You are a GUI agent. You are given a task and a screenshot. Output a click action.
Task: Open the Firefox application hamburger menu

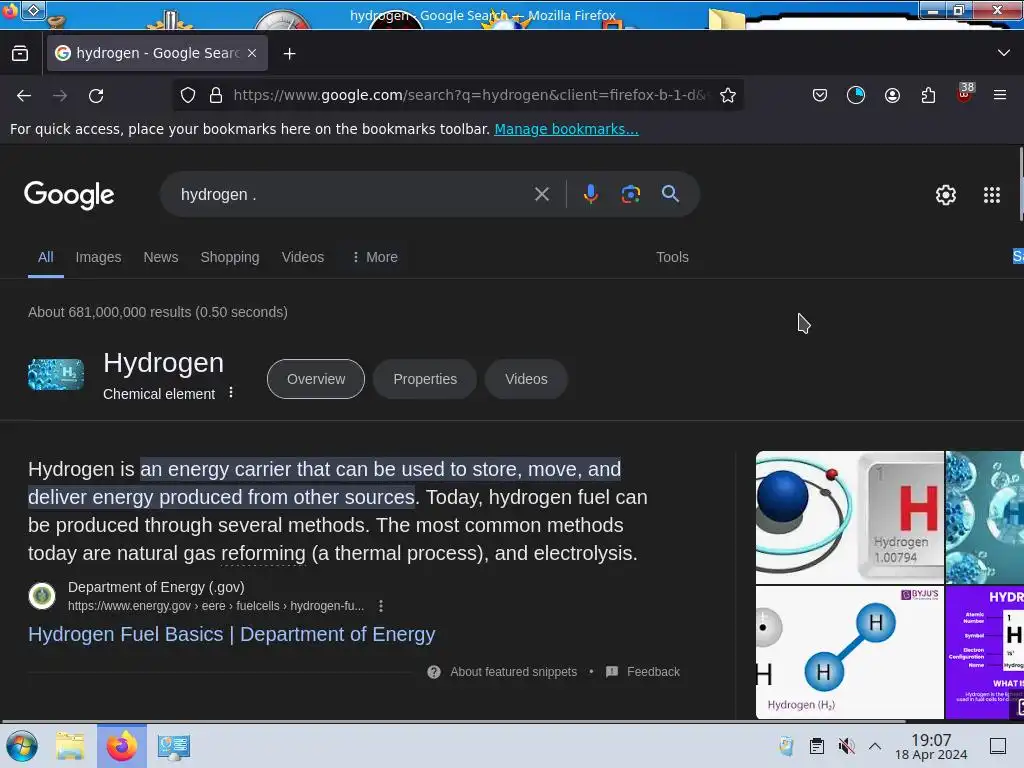[x=999, y=95]
